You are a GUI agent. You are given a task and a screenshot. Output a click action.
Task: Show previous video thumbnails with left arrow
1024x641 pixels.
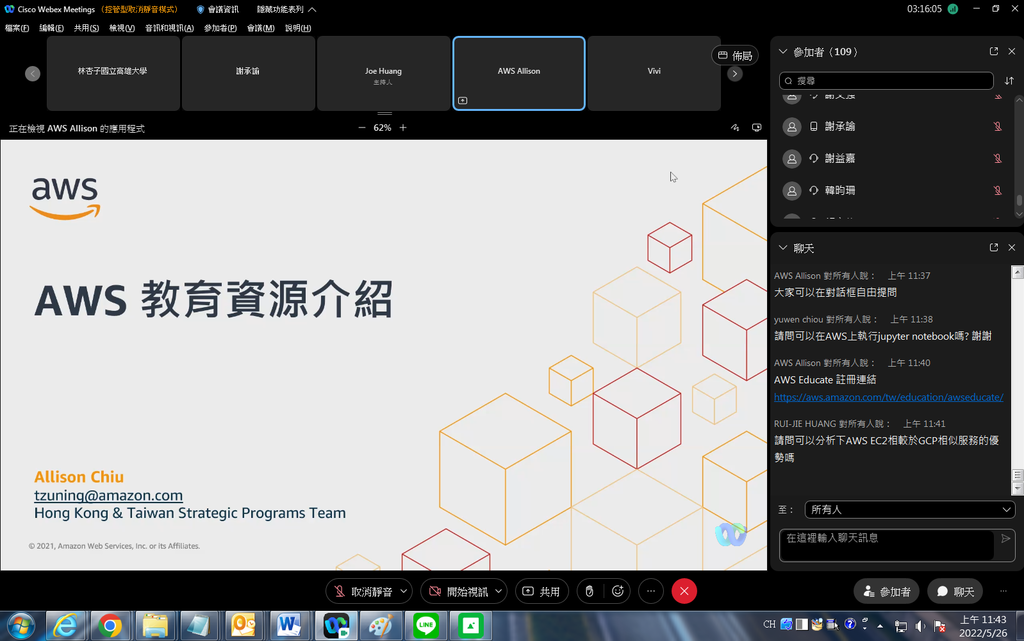(33, 74)
